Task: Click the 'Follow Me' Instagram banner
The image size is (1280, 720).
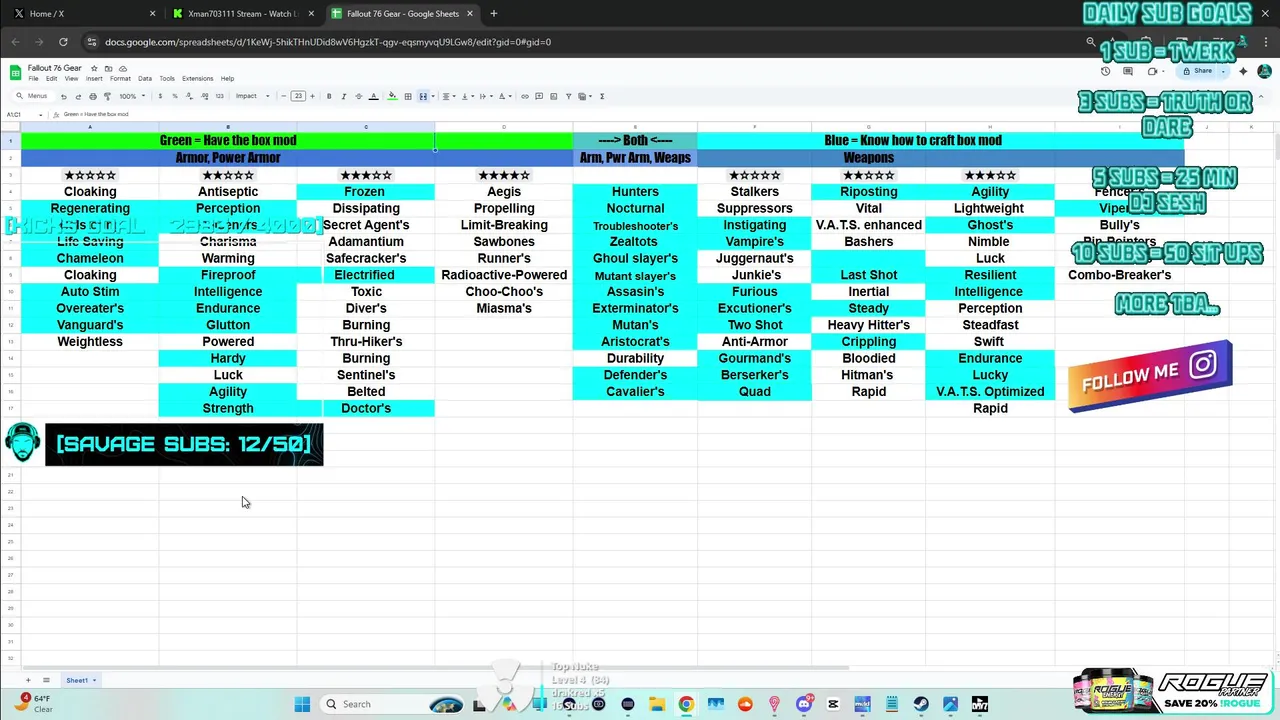Action: coord(1150,375)
